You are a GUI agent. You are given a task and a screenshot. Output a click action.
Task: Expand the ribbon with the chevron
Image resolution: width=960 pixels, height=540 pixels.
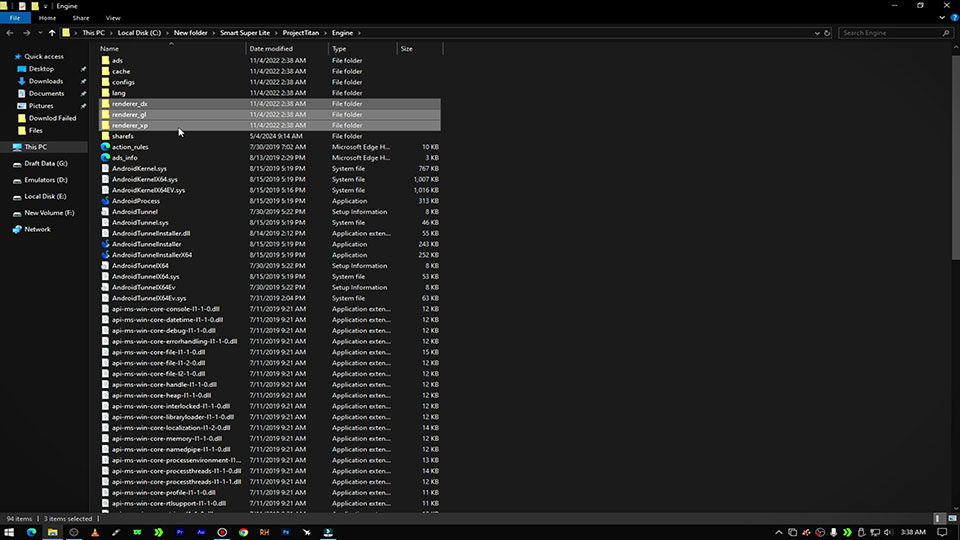click(942, 18)
